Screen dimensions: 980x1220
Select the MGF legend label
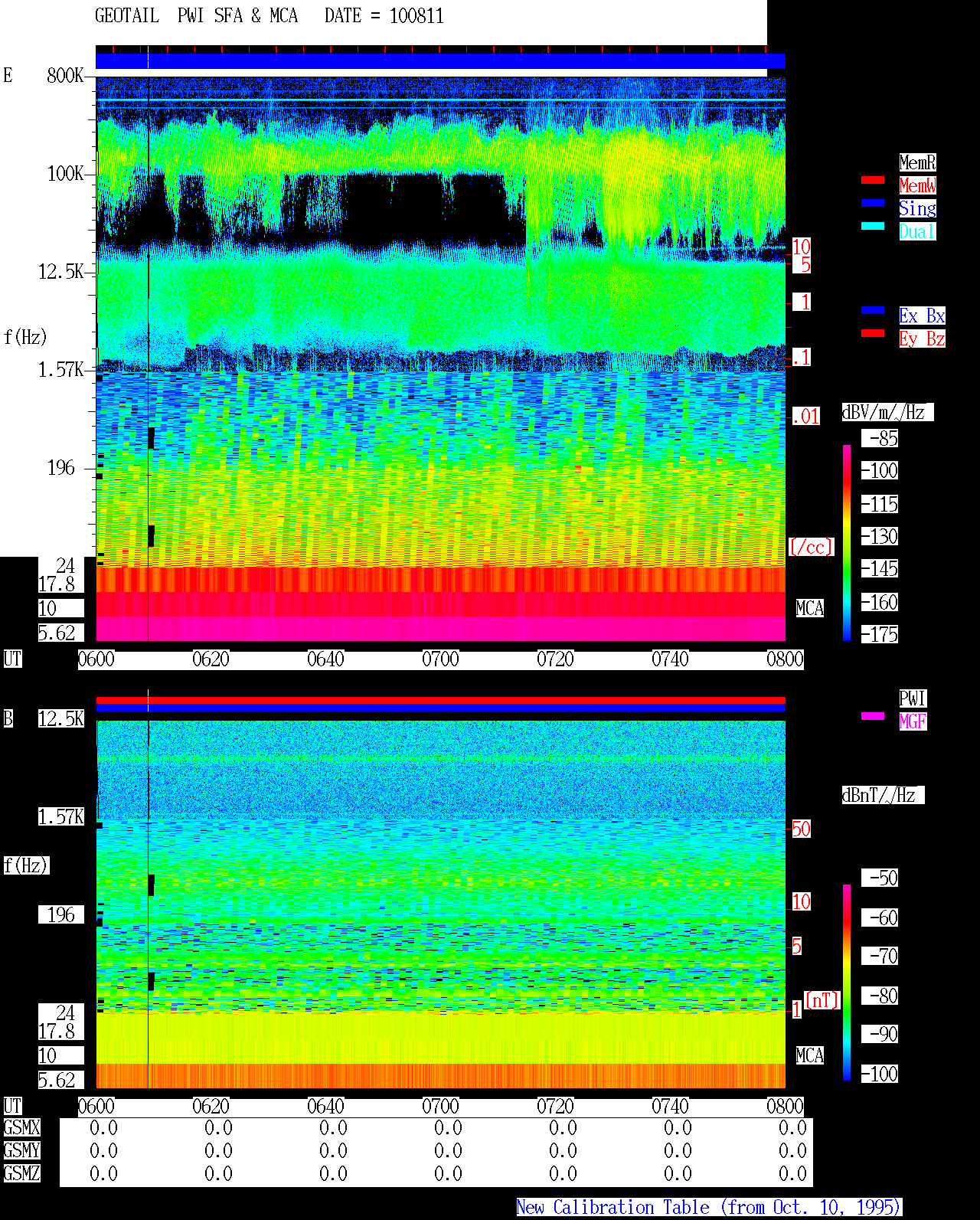point(913,721)
